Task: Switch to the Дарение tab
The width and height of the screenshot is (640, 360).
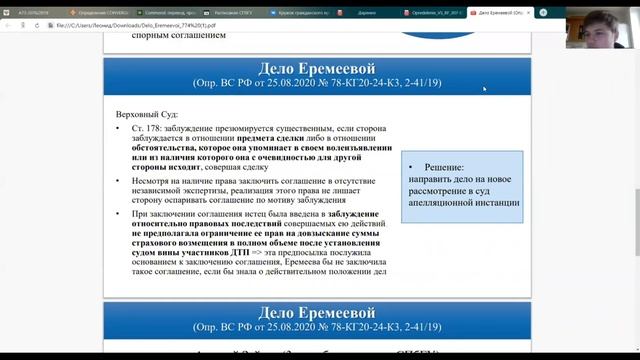Action: pos(367,13)
